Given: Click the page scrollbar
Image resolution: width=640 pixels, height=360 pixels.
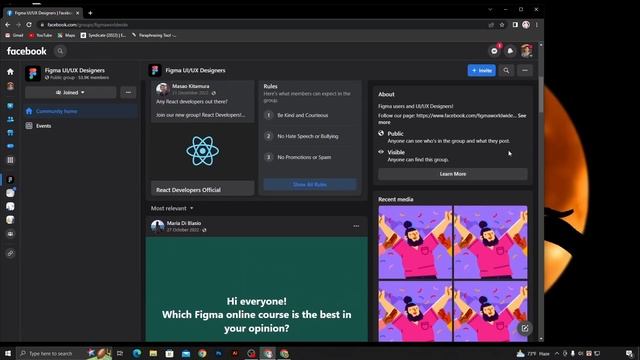Looking at the screenshot, I should (x=541, y=94).
